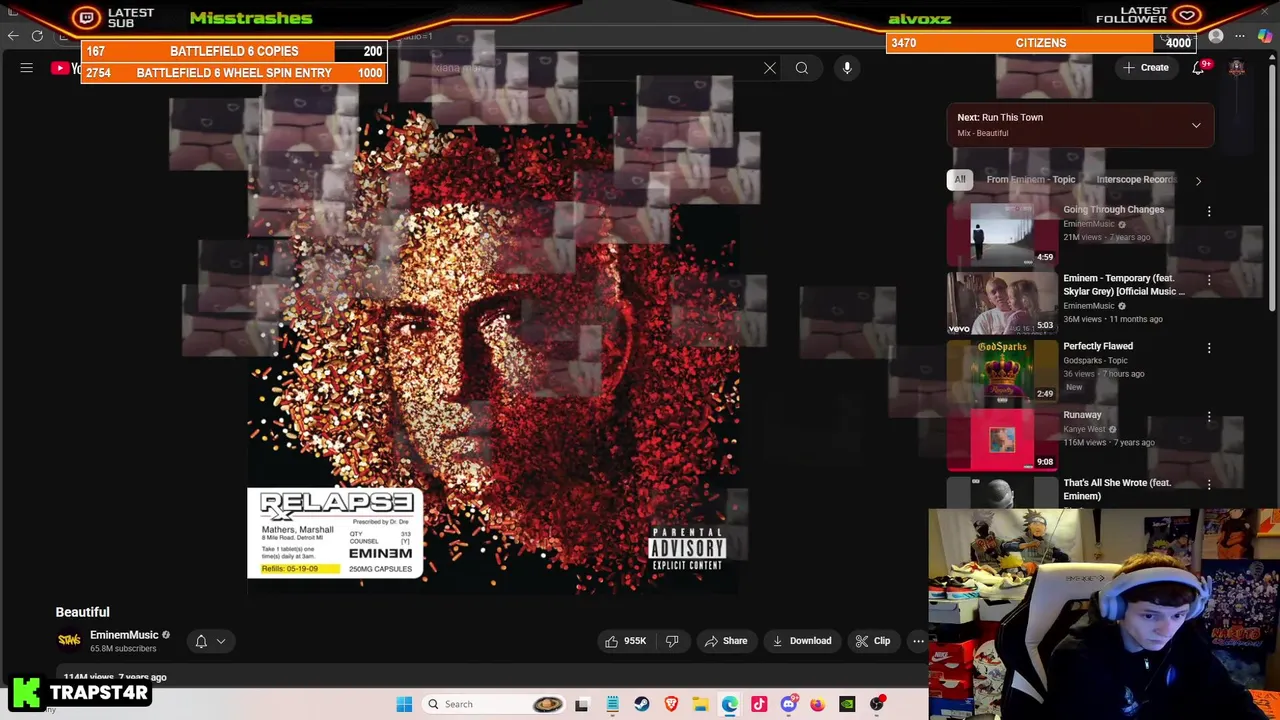
Task: Open YouTube notifications bell
Action: (x=1198, y=68)
